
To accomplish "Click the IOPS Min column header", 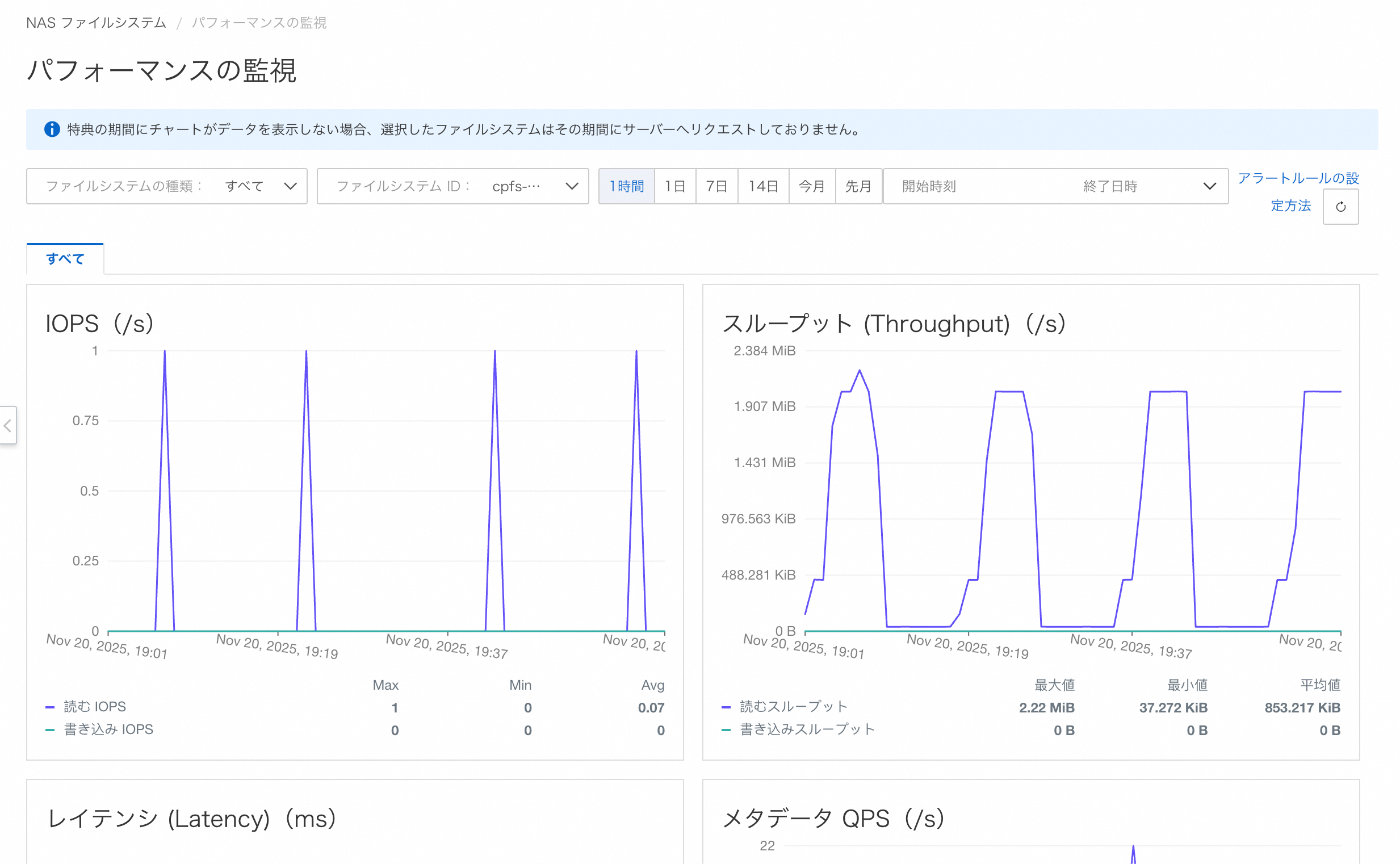I will pyautogui.click(x=521, y=685).
